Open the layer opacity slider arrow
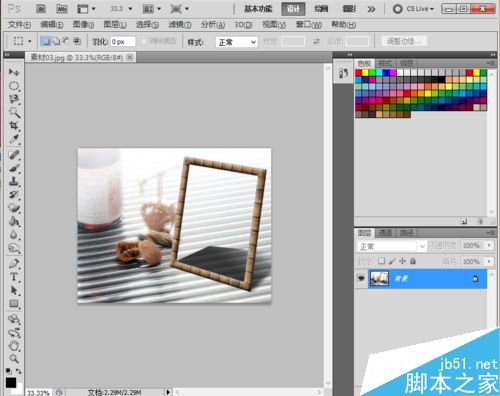This screenshot has height=396, width=500. pyautogui.click(x=489, y=245)
